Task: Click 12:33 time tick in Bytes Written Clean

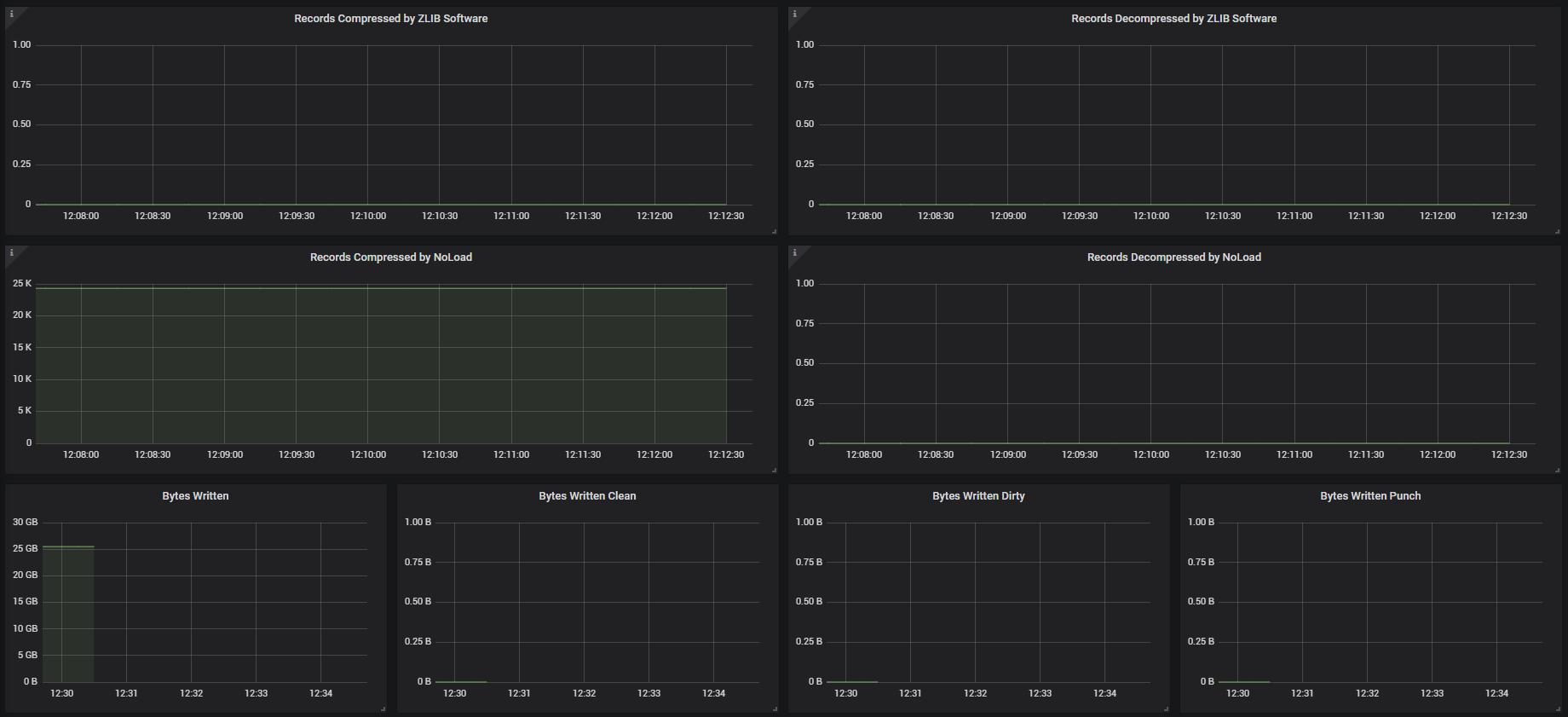Action: (x=649, y=694)
